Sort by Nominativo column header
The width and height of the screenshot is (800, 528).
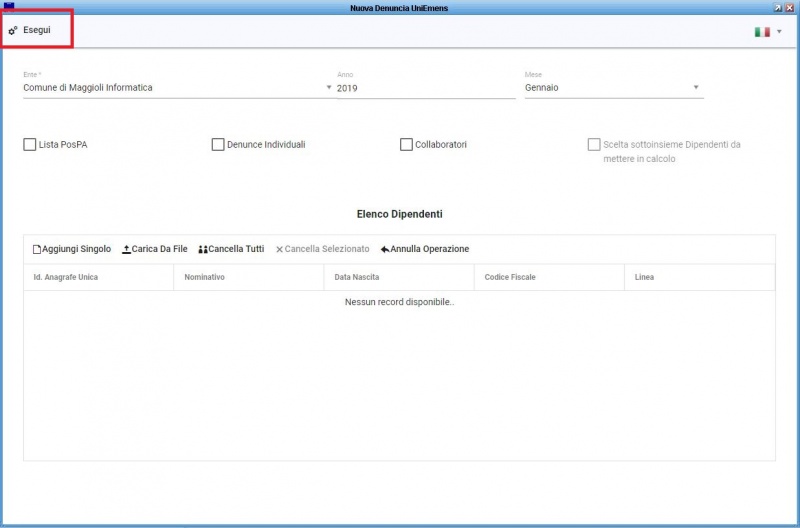[x=205, y=277]
